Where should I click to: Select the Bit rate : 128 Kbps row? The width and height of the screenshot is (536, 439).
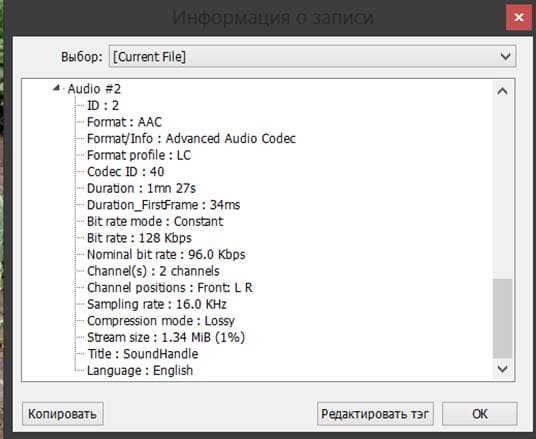click(x=139, y=238)
